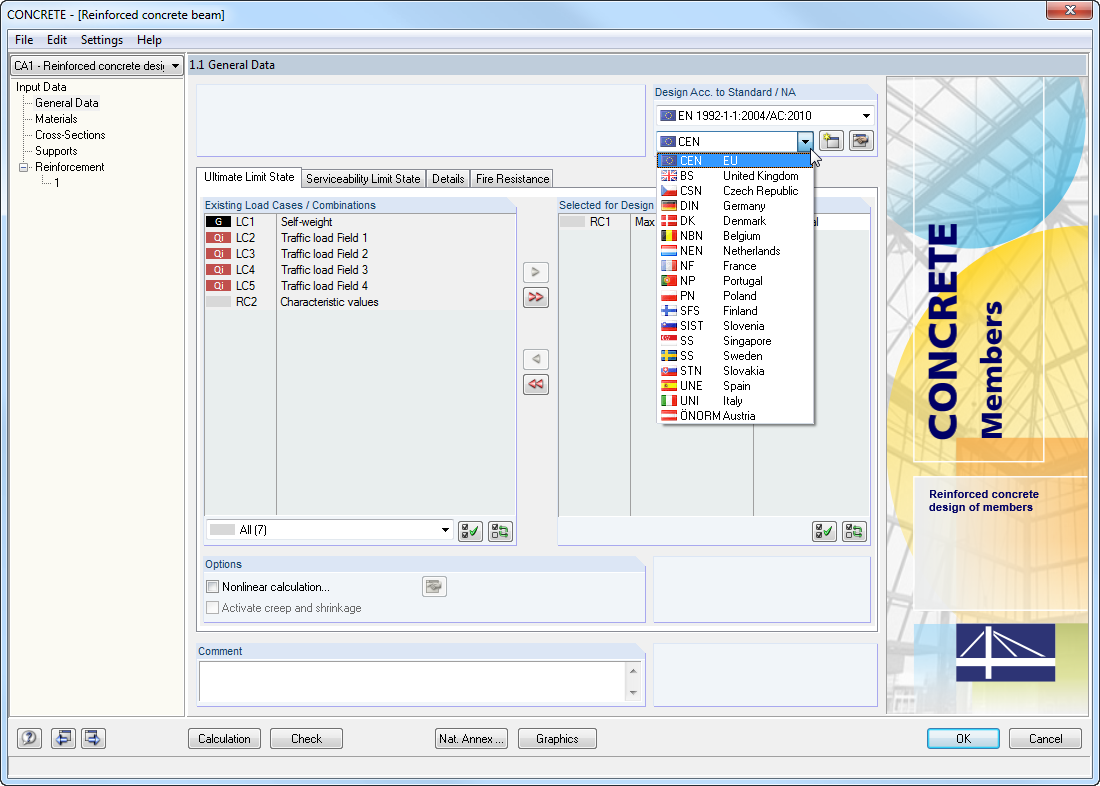The image size is (1100, 786).
Task: Go to next module window arrow icon
Action: pyautogui.click(x=93, y=738)
